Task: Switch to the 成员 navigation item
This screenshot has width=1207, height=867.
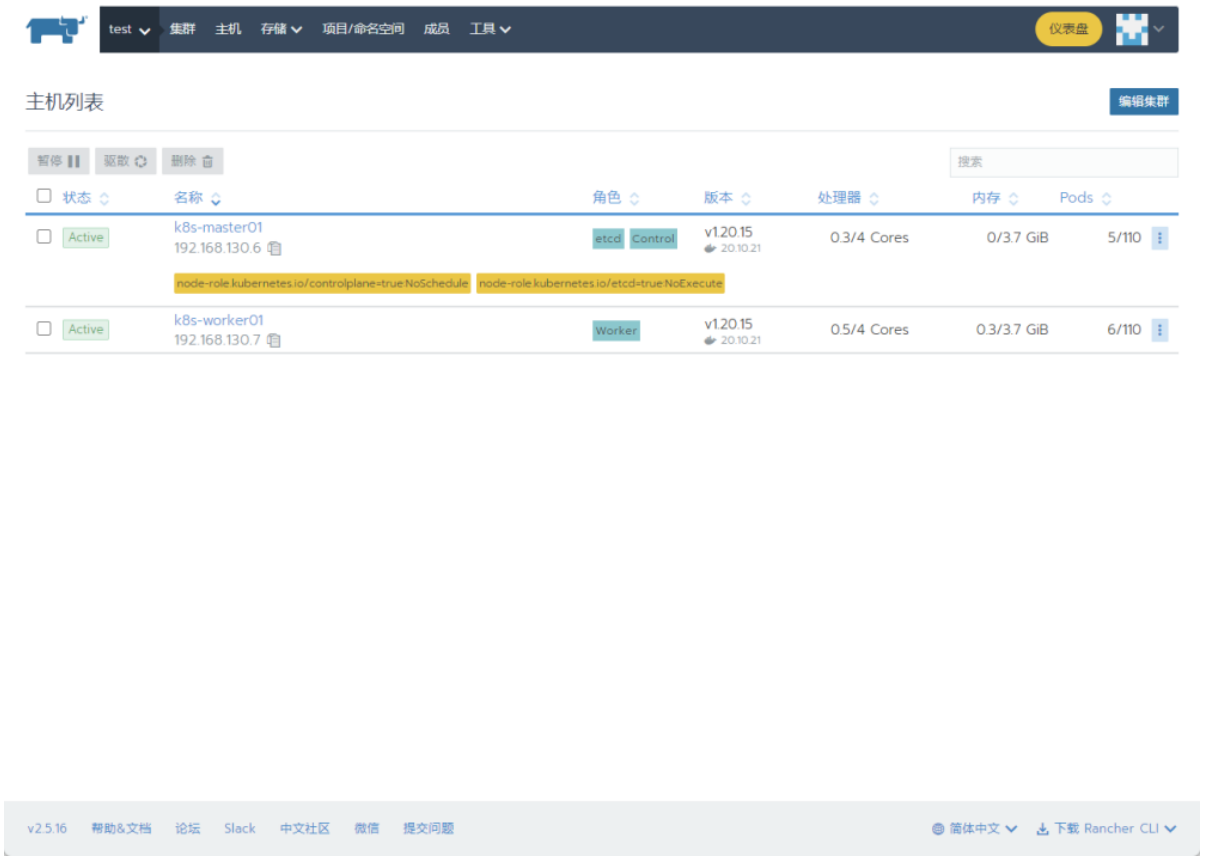Action: [x=436, y=29]
